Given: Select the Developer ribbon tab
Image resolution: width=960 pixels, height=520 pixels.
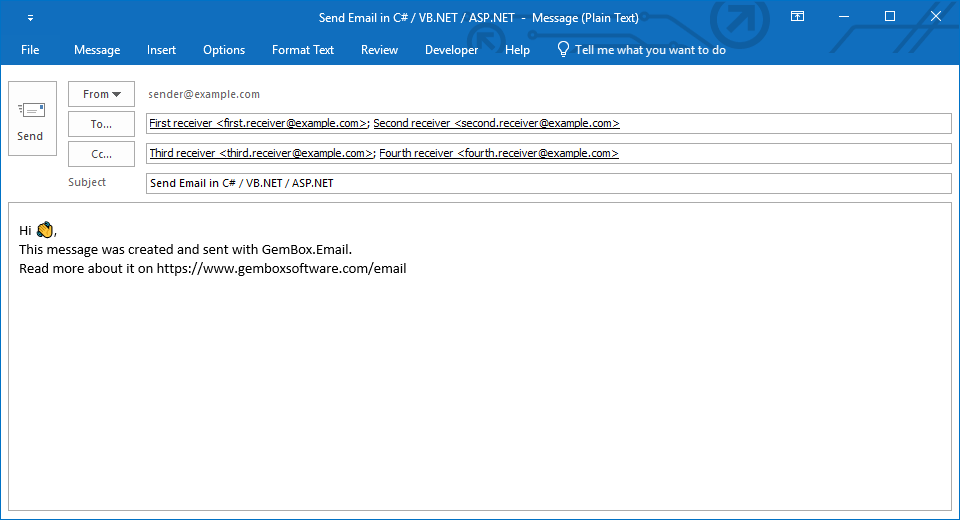Looking at the screenshot, I should pyautogui.click(x=451, y=50).
